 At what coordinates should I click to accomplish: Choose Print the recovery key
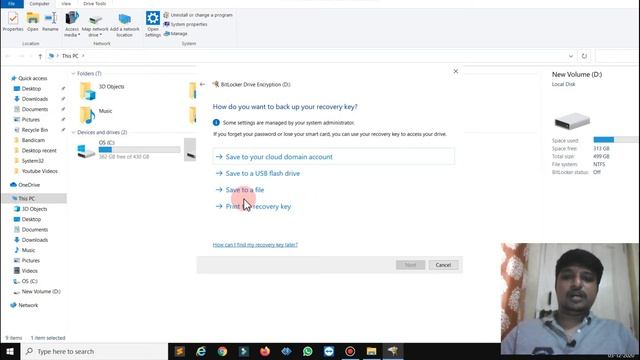coord(258,207)
